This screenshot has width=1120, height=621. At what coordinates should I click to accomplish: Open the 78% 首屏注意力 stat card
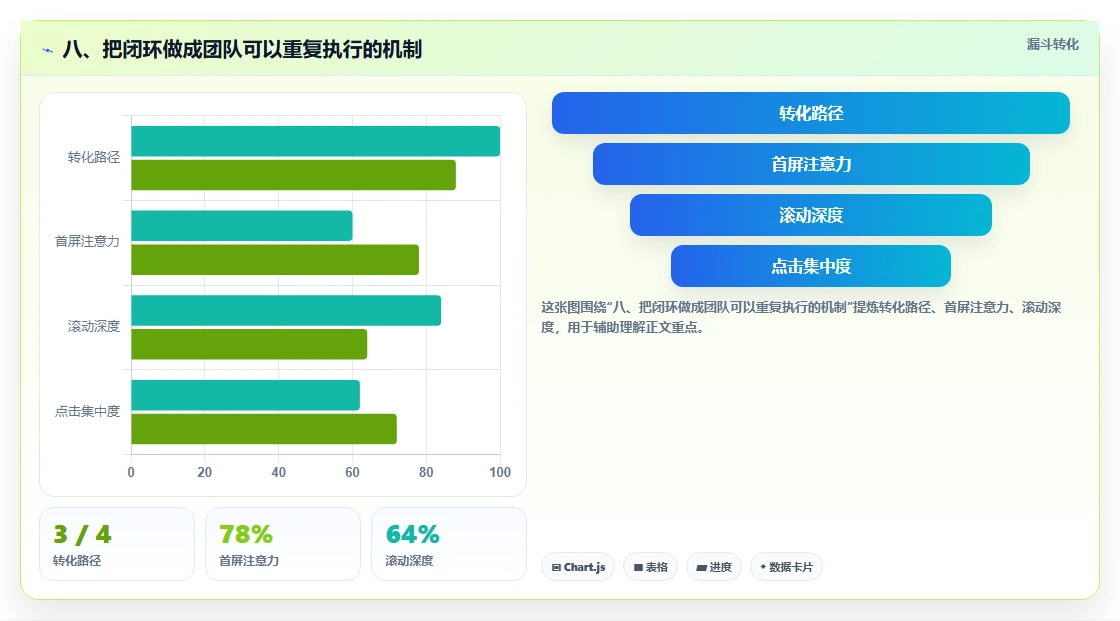pyautogui.click(x=283, y=544)
